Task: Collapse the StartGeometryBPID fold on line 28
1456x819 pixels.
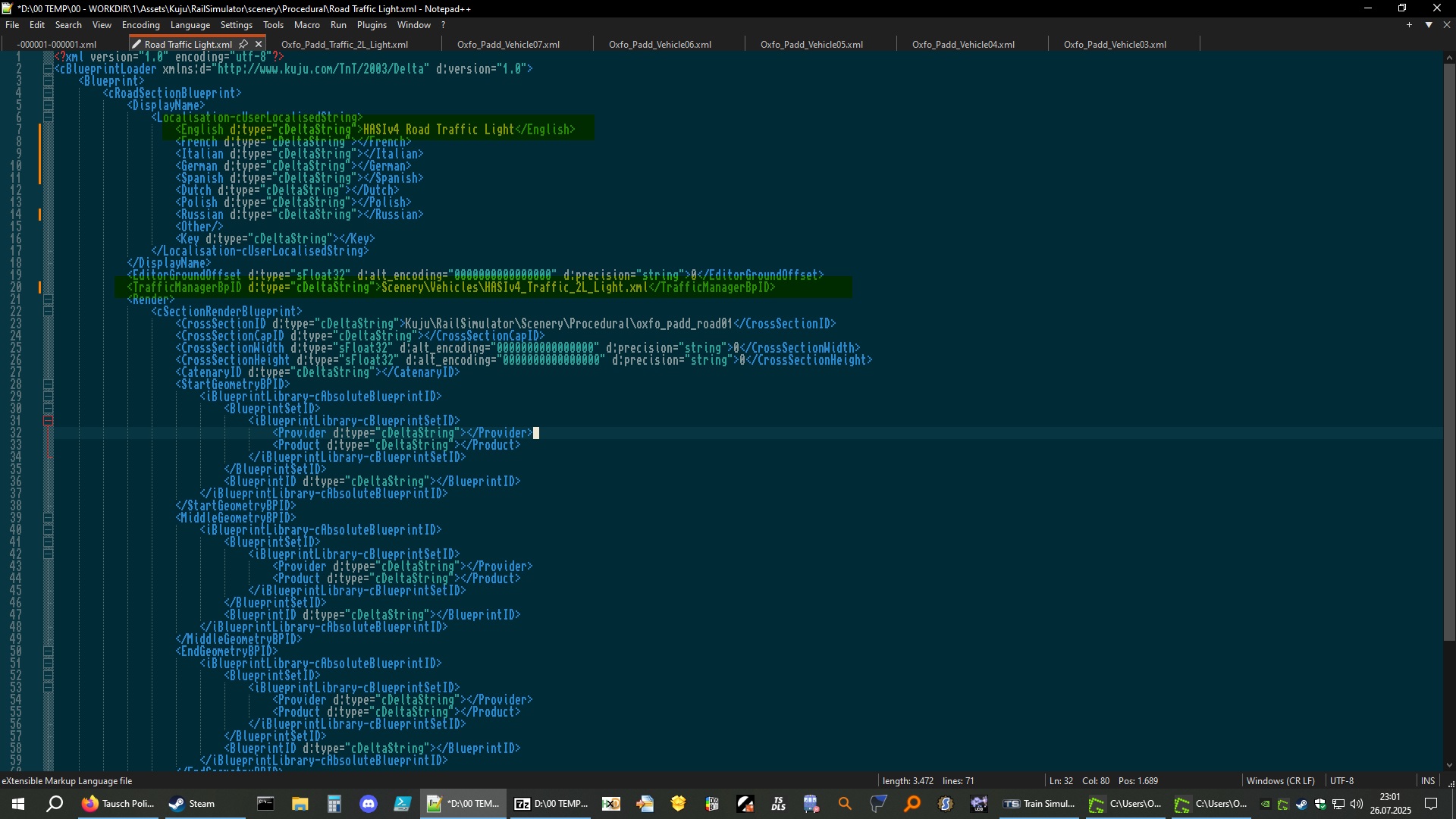Action: coord(49,384)
